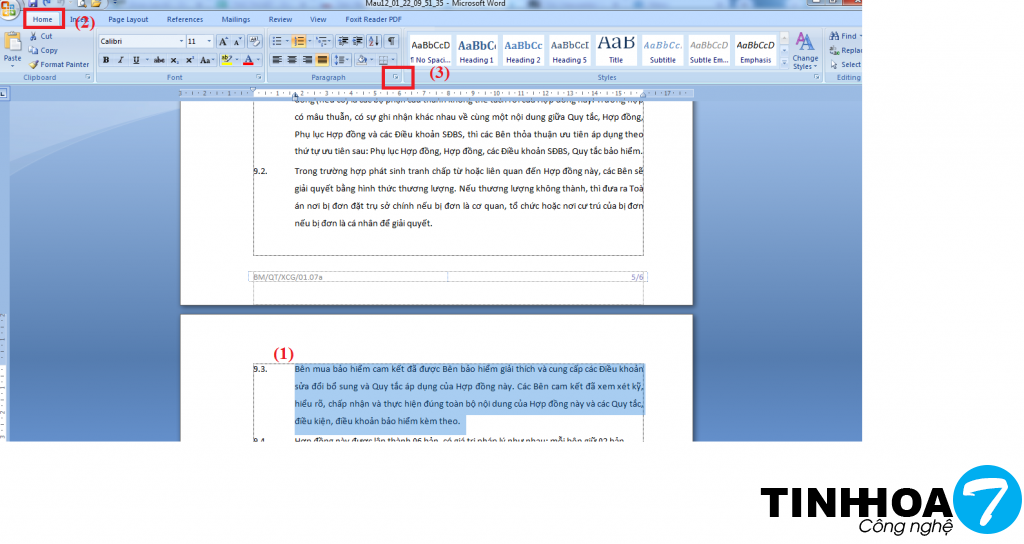Click the footer text BM/QT/XCG/01.07a

pyautogui.click(x=288, y=276)
